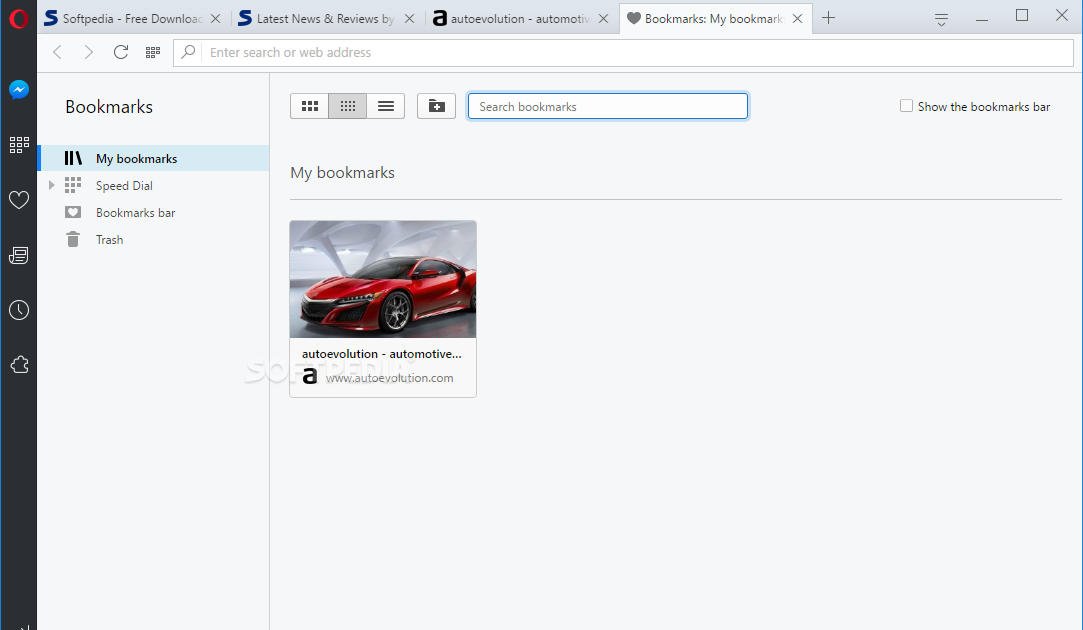Maximize the Opera window
The image size is (1083, 630).
pyautogui.click(x=1022, y=15)
